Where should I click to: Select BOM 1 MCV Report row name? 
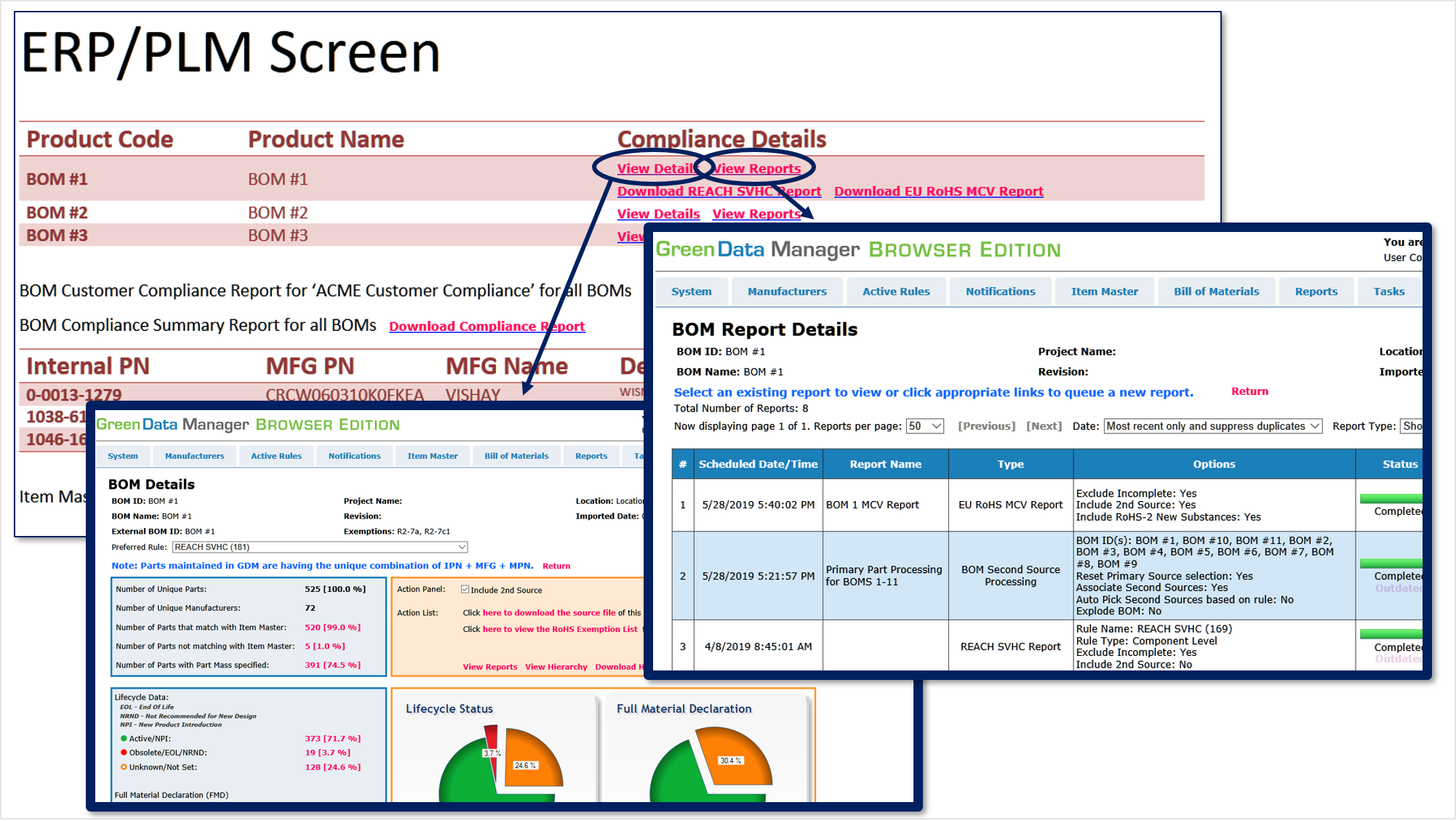(873, 505)
